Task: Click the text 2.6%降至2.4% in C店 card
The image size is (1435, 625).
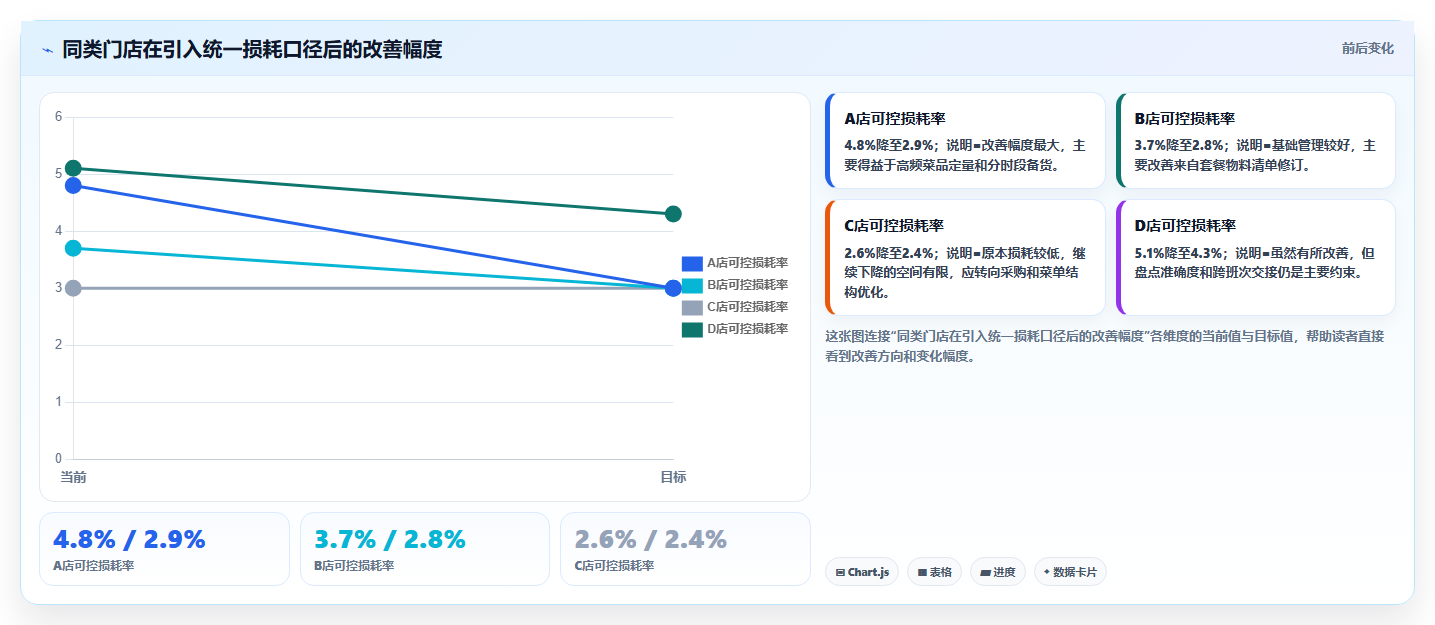Action: pos(889,252)
